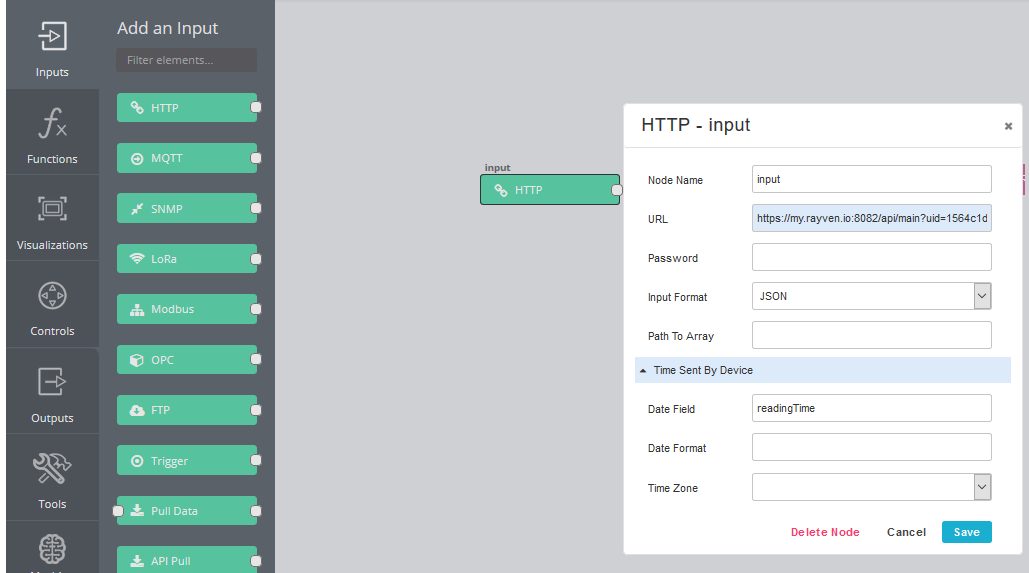This screenshot has width=1029, height=573.
Task: Save the HTTP input settings
Action: 967,532
